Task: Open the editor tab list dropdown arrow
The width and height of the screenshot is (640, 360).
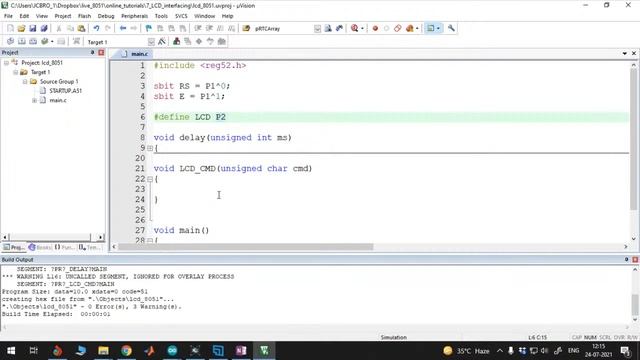Action: point(624,53)
